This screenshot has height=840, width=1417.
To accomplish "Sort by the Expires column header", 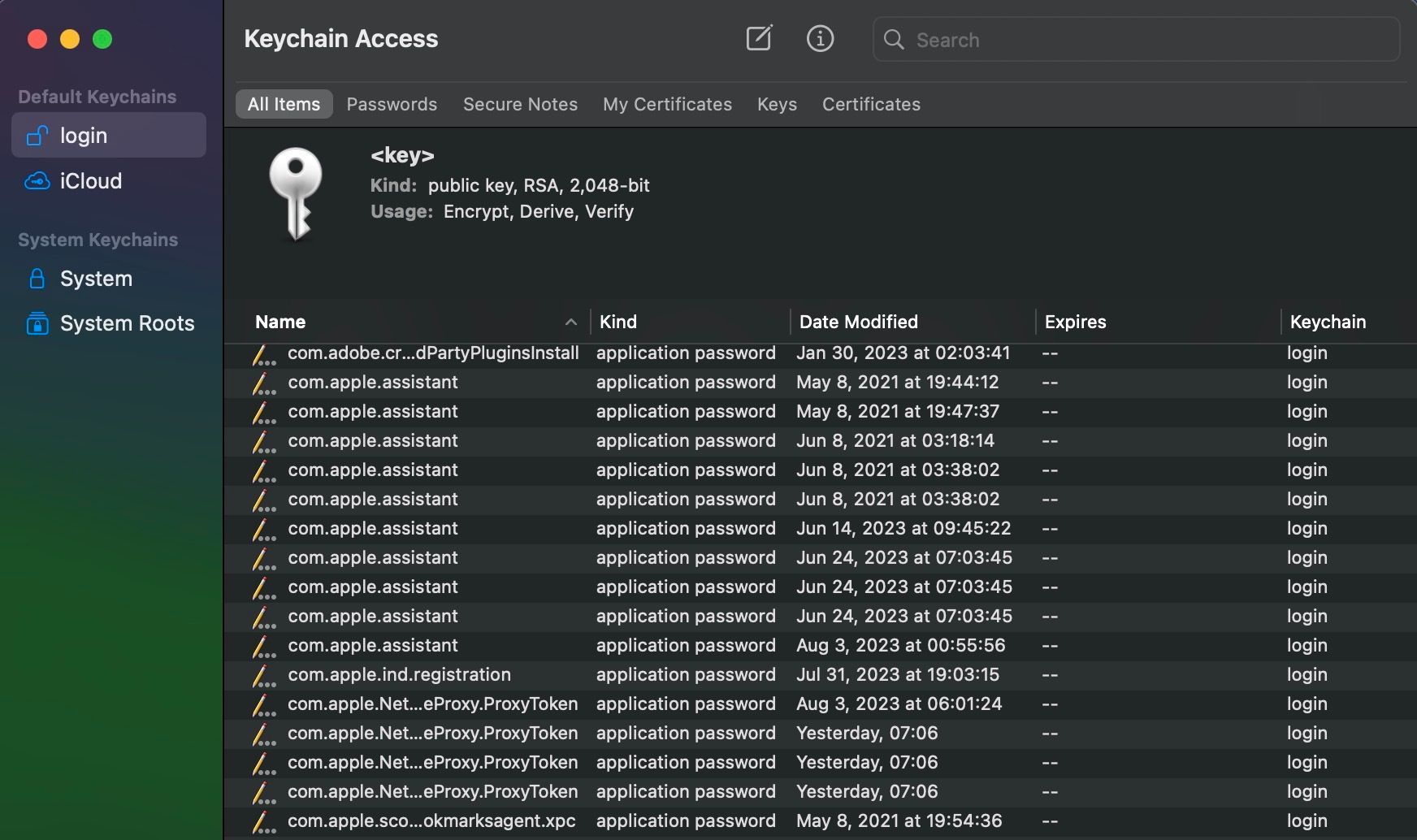I will [x=1075, y=322].
